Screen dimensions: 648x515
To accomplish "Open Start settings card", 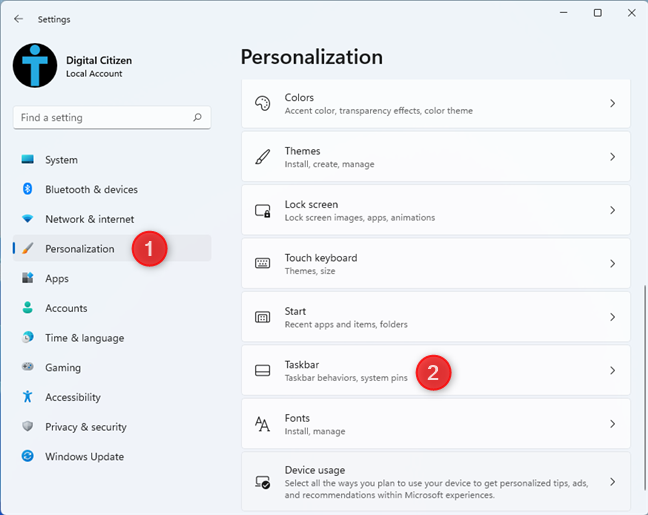I will click(436, 317).
